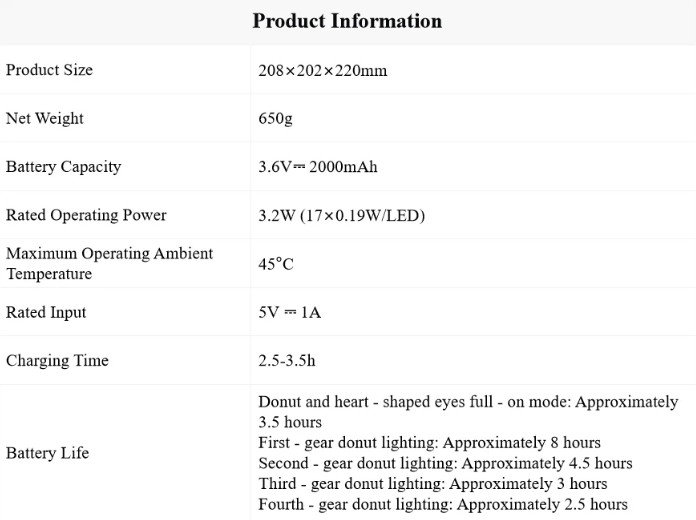This screenshot has height=520, width=696.
Task: Click the Second-gear donut lighting line
Action: pos(445,463)
